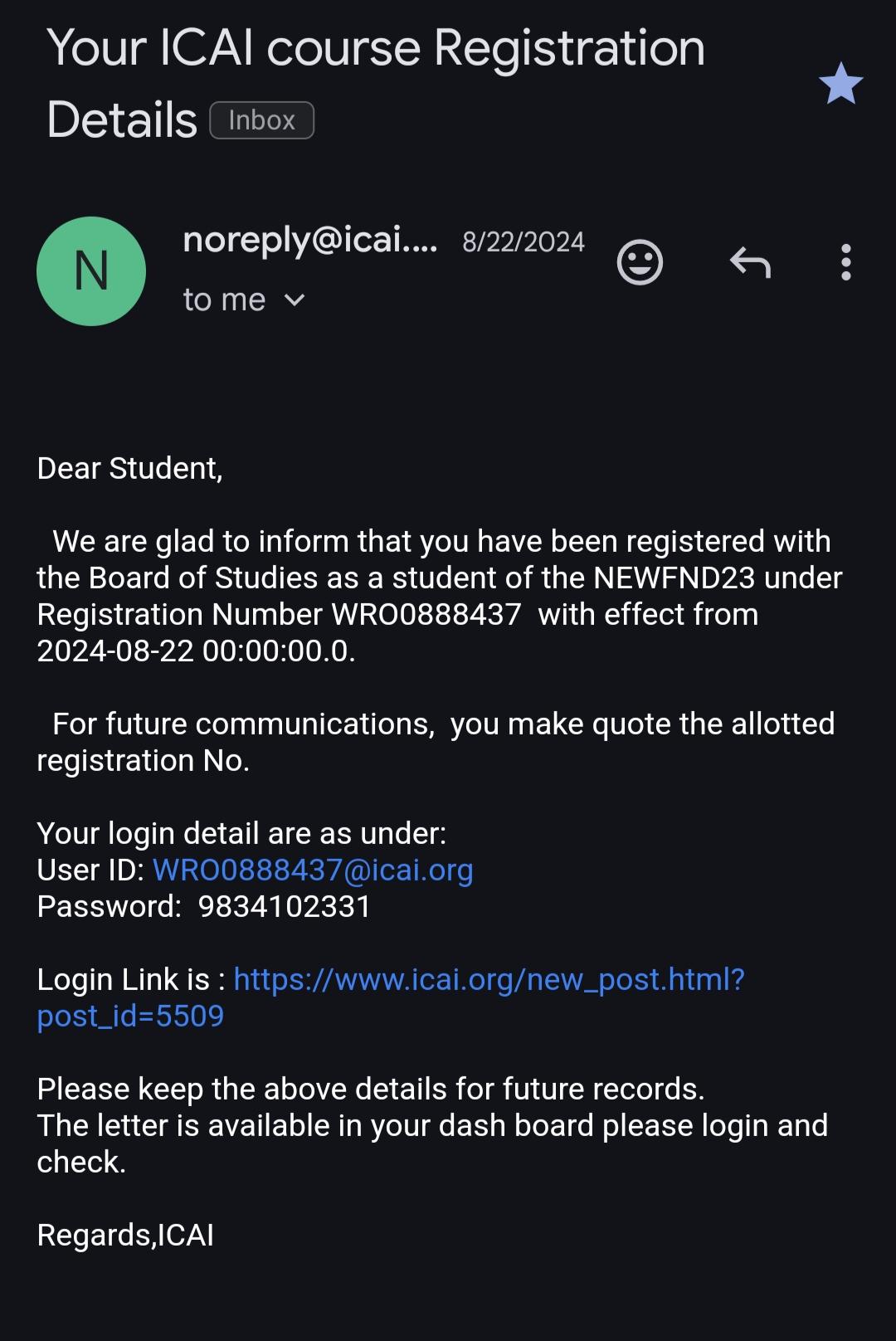Open the three-dot more options menu
This screenshot has width=896, height=1341.
tap(845, 262)
